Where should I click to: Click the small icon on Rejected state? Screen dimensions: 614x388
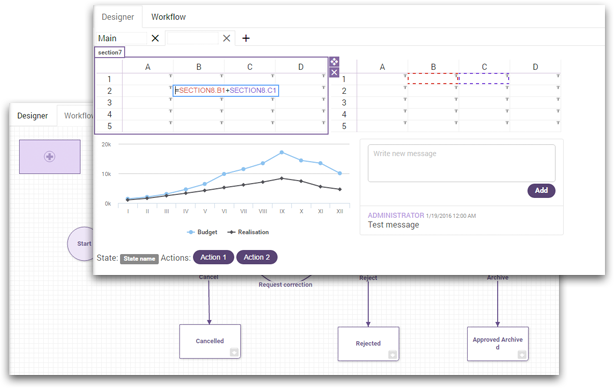[x=392, y=355]
